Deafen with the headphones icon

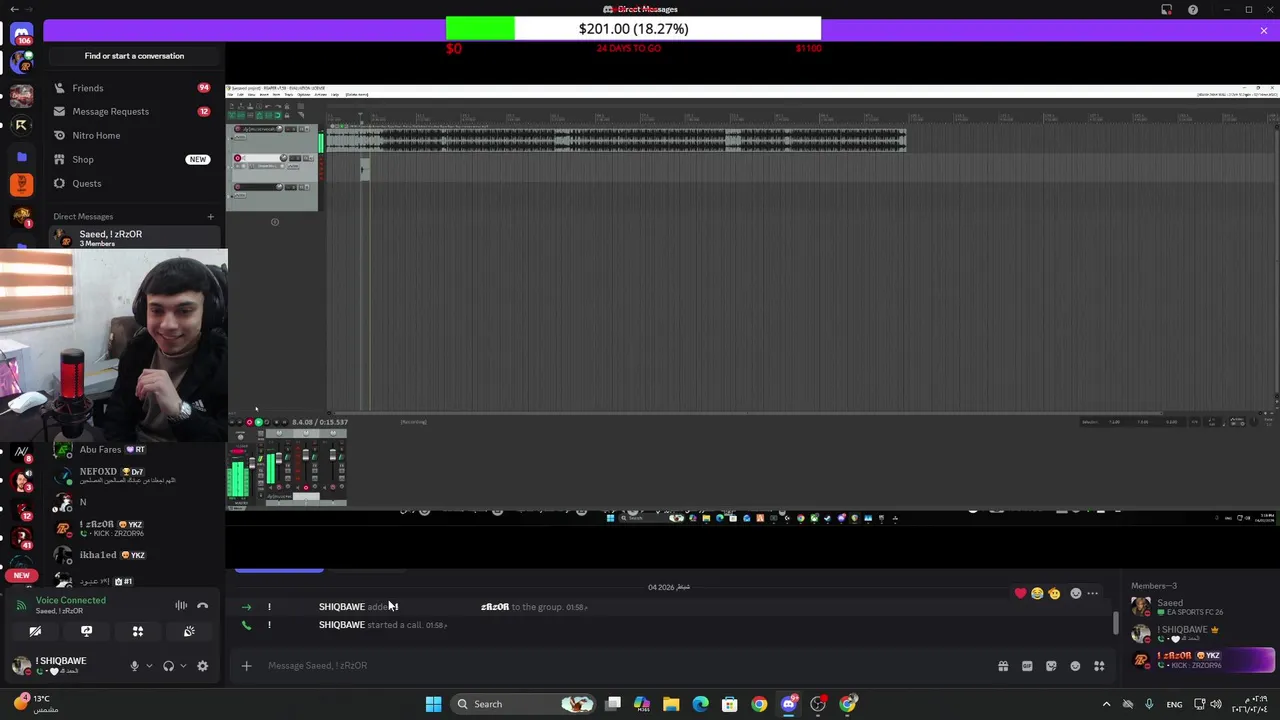pos(168,666)
